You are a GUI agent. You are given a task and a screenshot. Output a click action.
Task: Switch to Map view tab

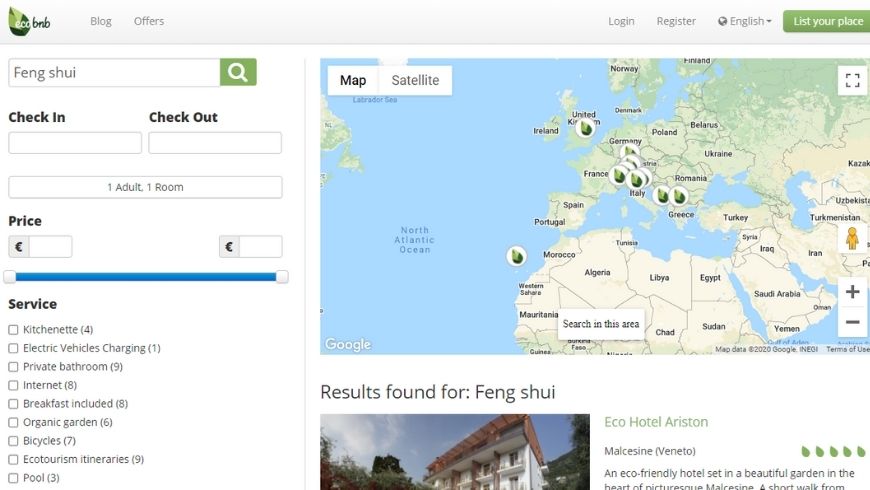coord(353,80)
